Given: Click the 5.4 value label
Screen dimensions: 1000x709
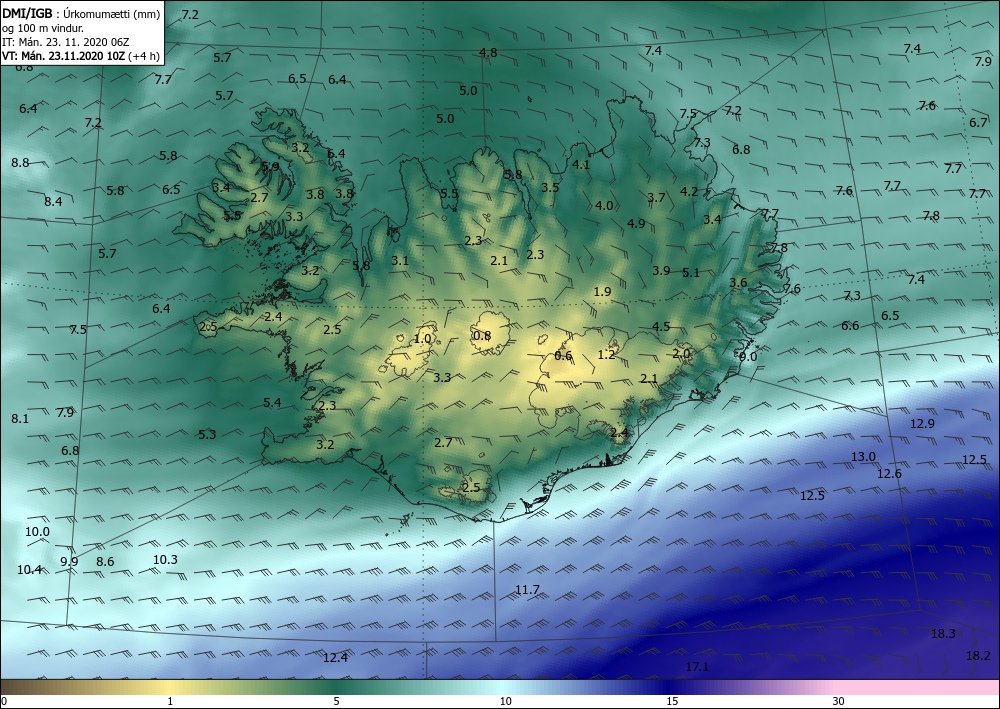Looking at the screenshot, I should point(272,402).
